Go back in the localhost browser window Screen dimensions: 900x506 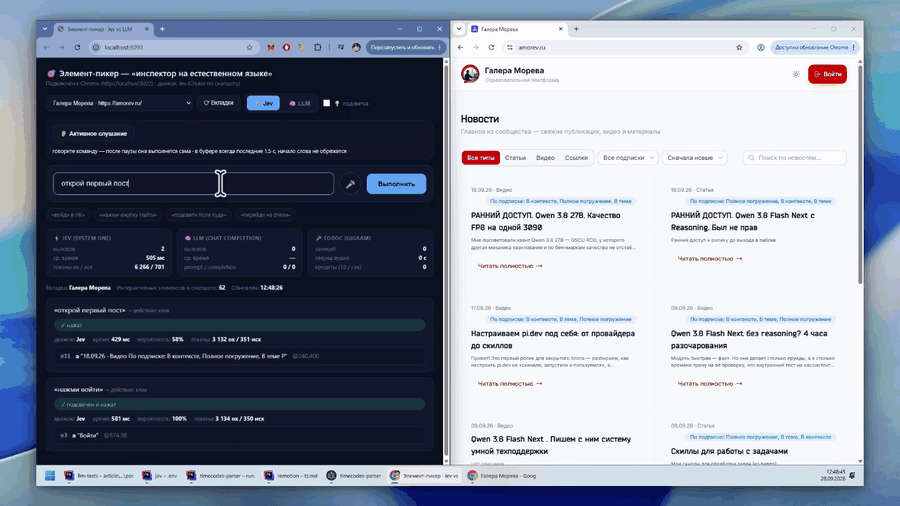(x=46, y=48)
